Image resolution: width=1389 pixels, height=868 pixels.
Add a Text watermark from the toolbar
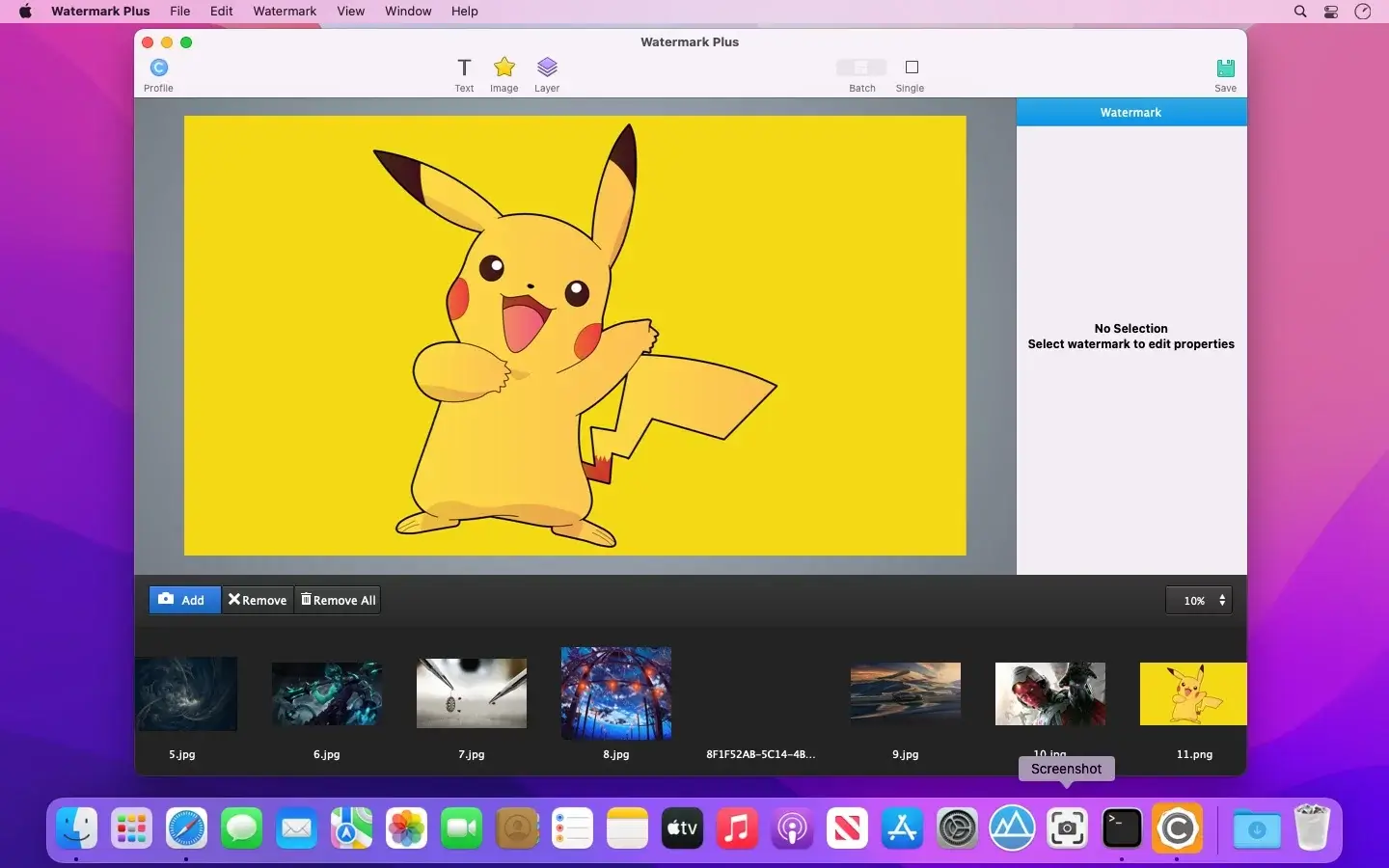click(x=464, y=74)
